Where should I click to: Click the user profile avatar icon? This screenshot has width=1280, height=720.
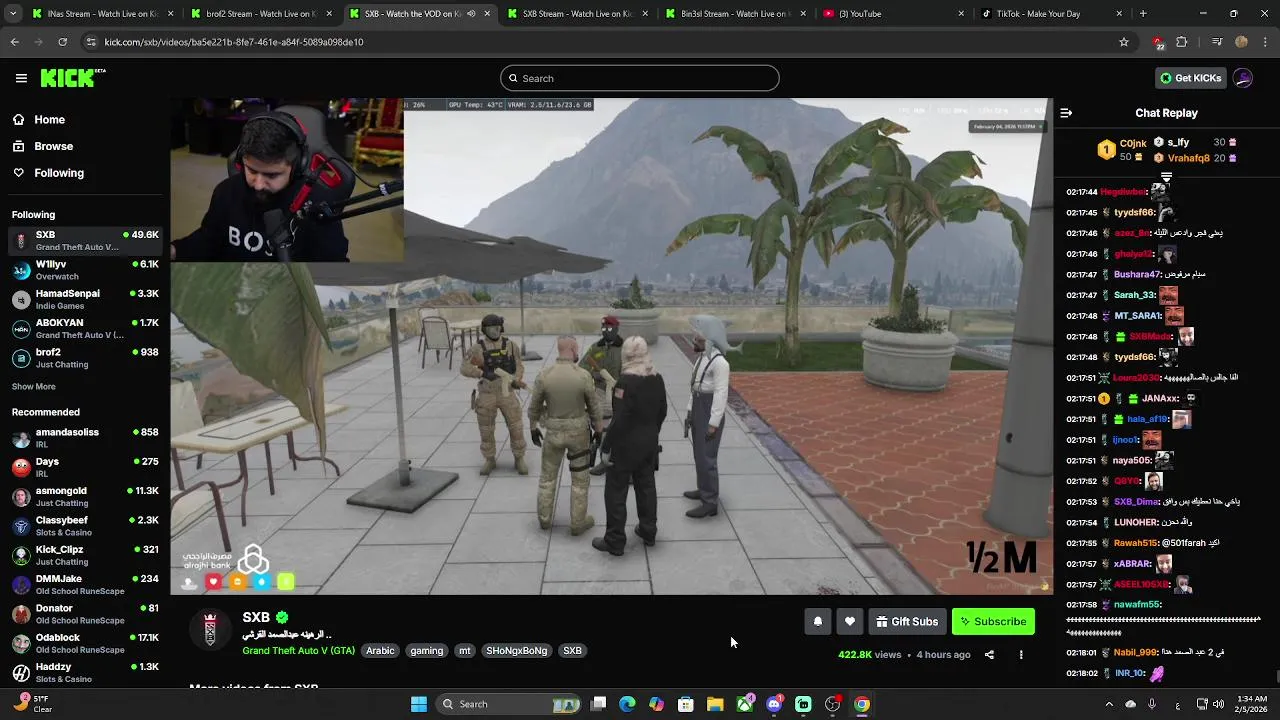pos(1243,78)
